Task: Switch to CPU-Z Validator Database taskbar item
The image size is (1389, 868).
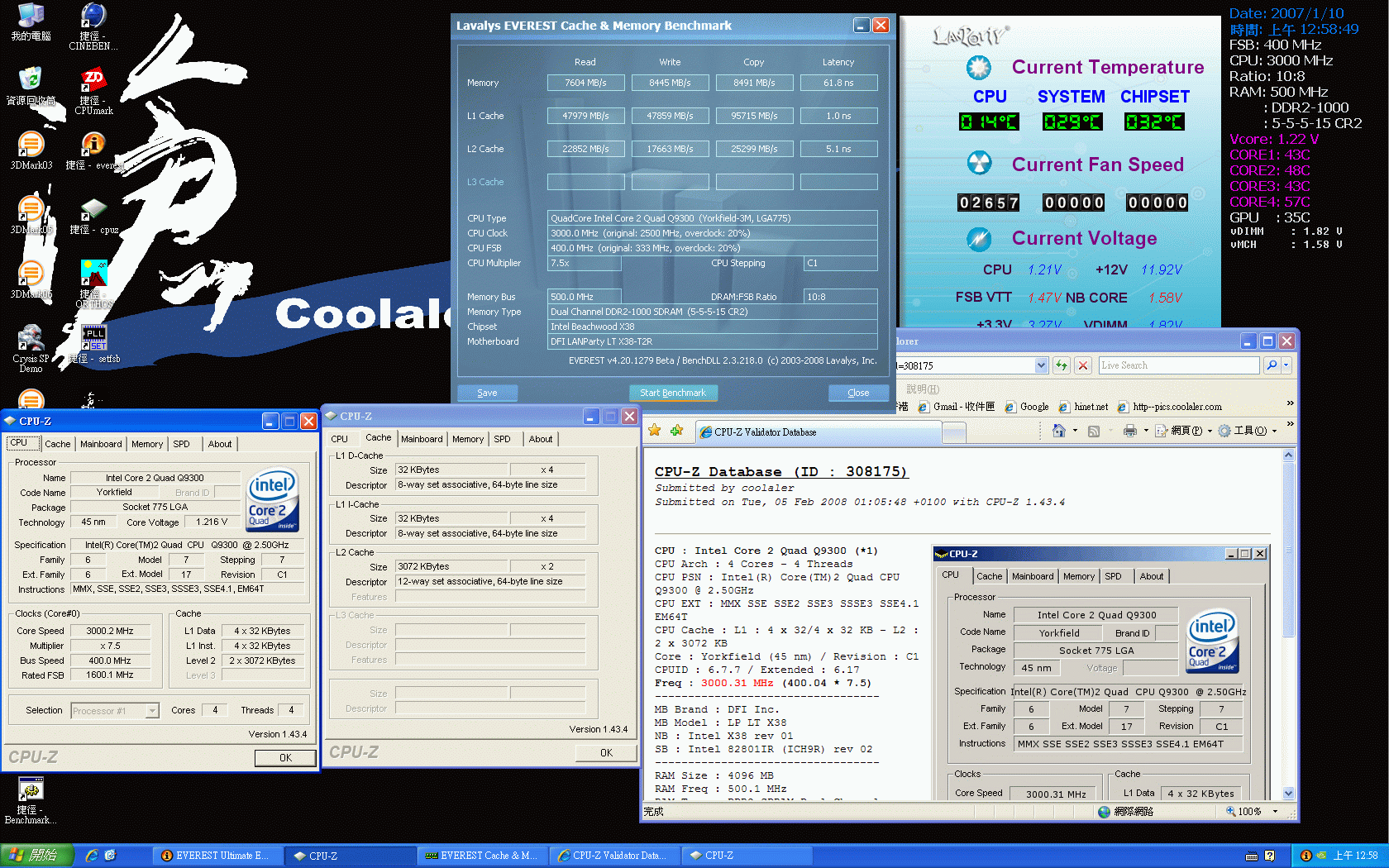Action: pyautogui.click(x=613, y=856)
